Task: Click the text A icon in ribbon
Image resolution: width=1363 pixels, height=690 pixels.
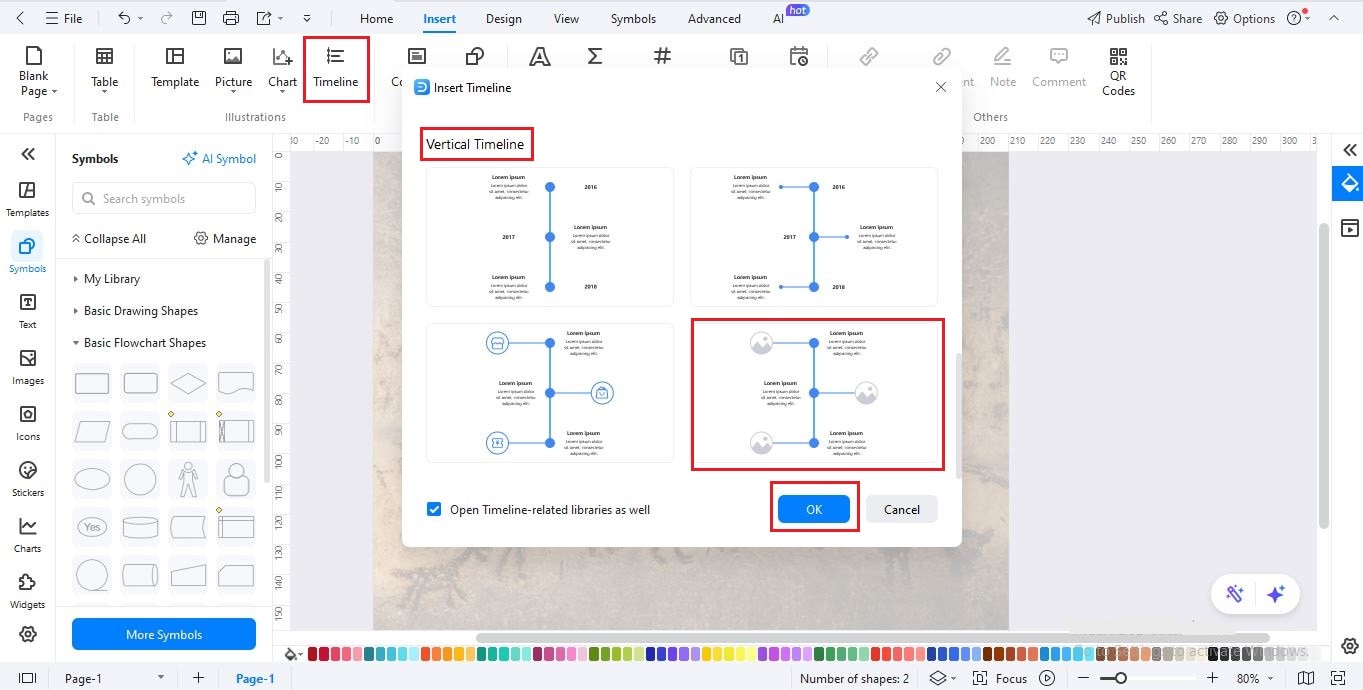Action: tap(539, 56)
